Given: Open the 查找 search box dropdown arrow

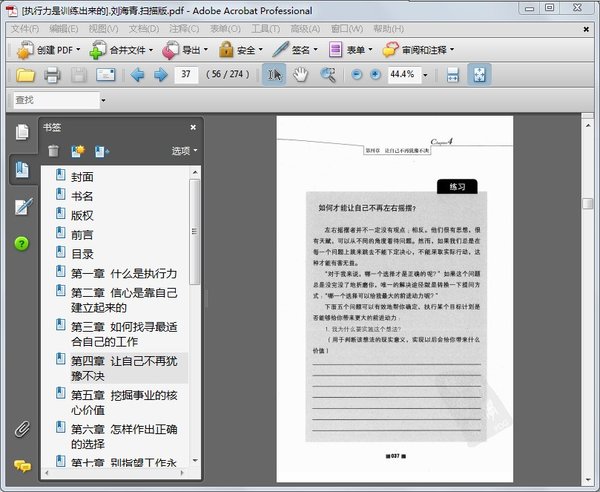Looking at the screenshot, I should pyautogui.click(x=102, y=100).
